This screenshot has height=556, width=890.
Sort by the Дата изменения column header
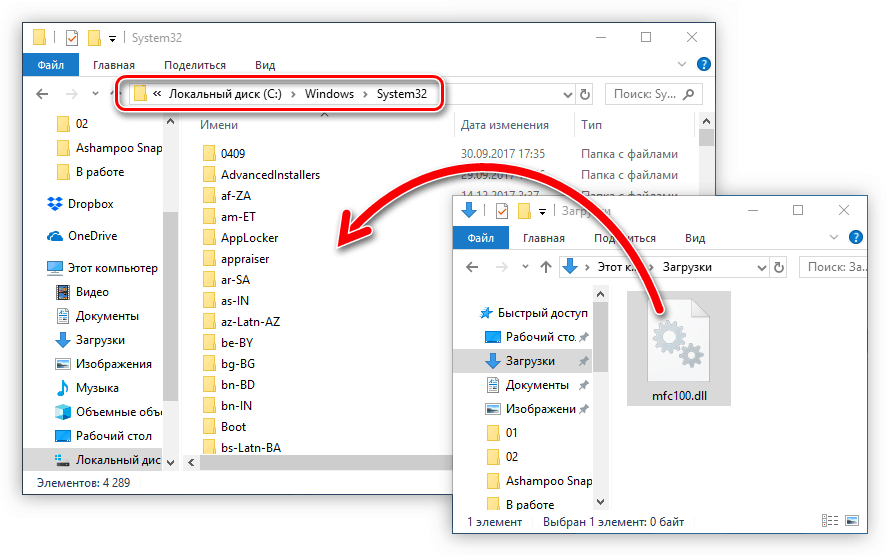(x=505, y=125)
